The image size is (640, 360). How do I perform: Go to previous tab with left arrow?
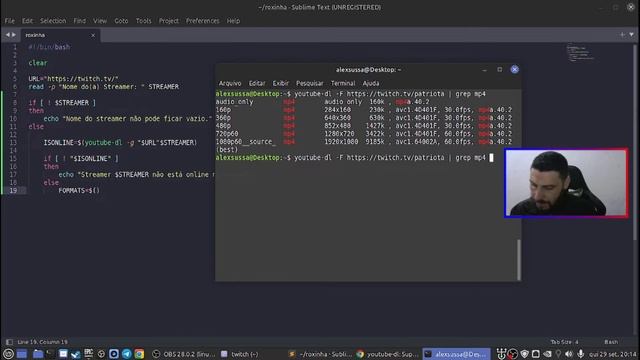7,35
